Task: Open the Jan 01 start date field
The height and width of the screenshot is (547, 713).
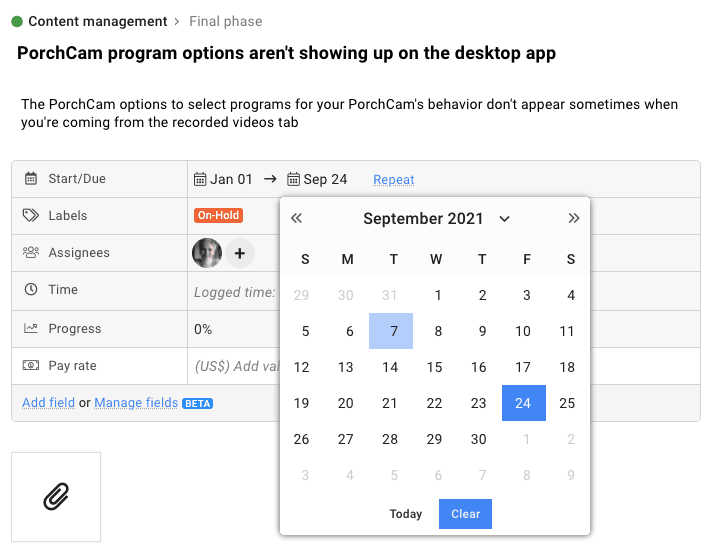Action: pyautogui.click(x=223, y=179)
